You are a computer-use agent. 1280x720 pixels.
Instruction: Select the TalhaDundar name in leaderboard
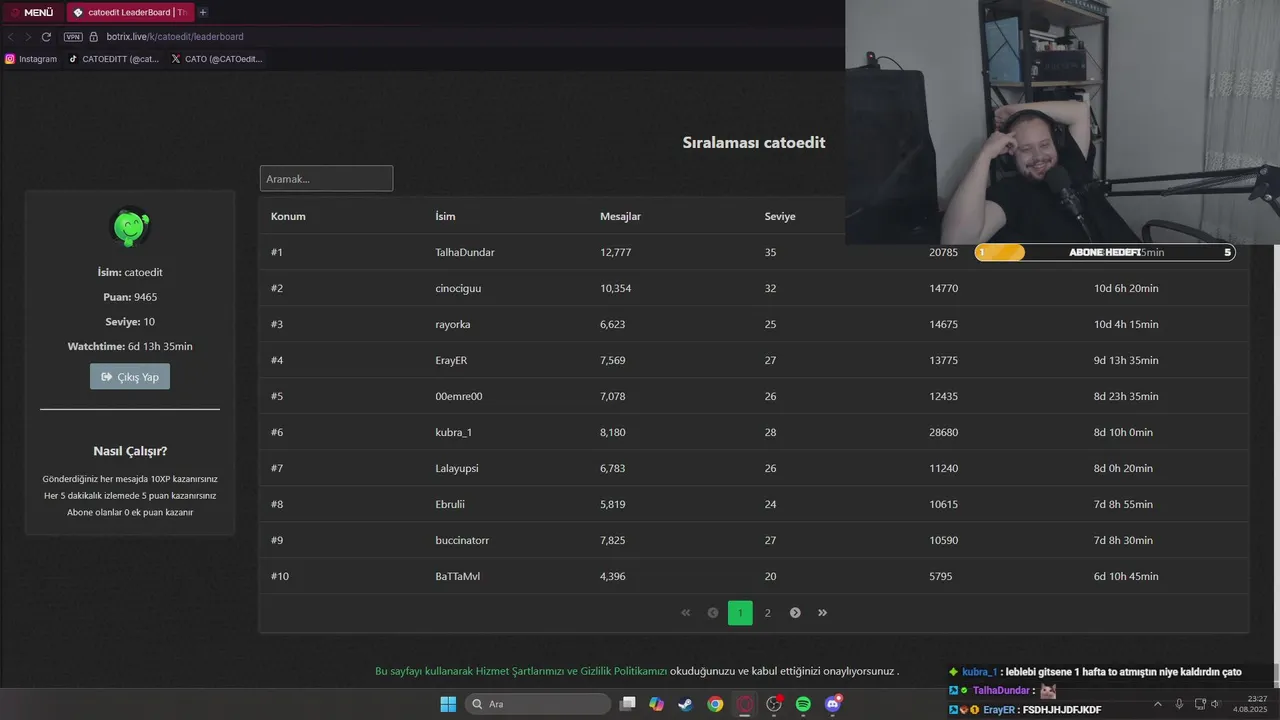[465, 252]
